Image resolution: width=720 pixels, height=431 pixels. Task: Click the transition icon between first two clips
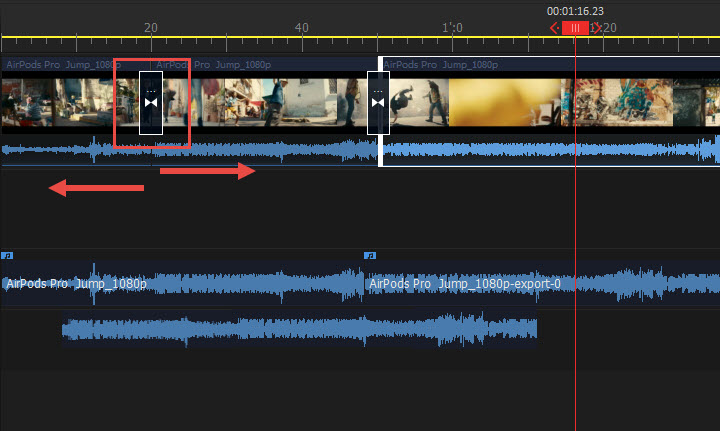pyautogui.click(x=151, y=103)
